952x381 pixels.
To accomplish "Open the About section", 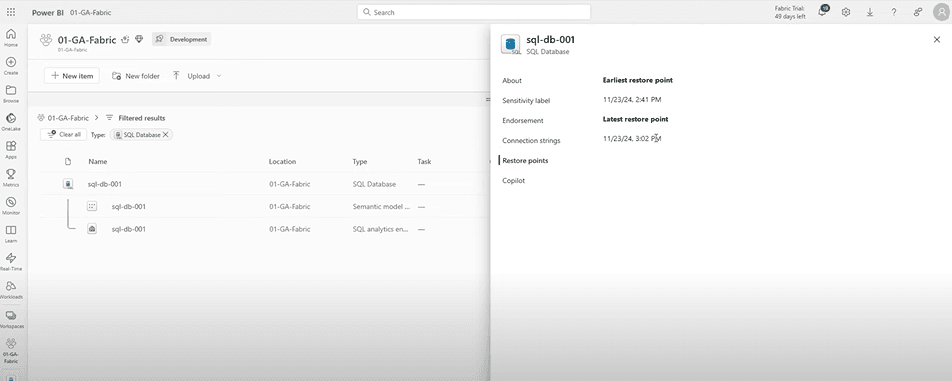I will (x=512, y=80).
